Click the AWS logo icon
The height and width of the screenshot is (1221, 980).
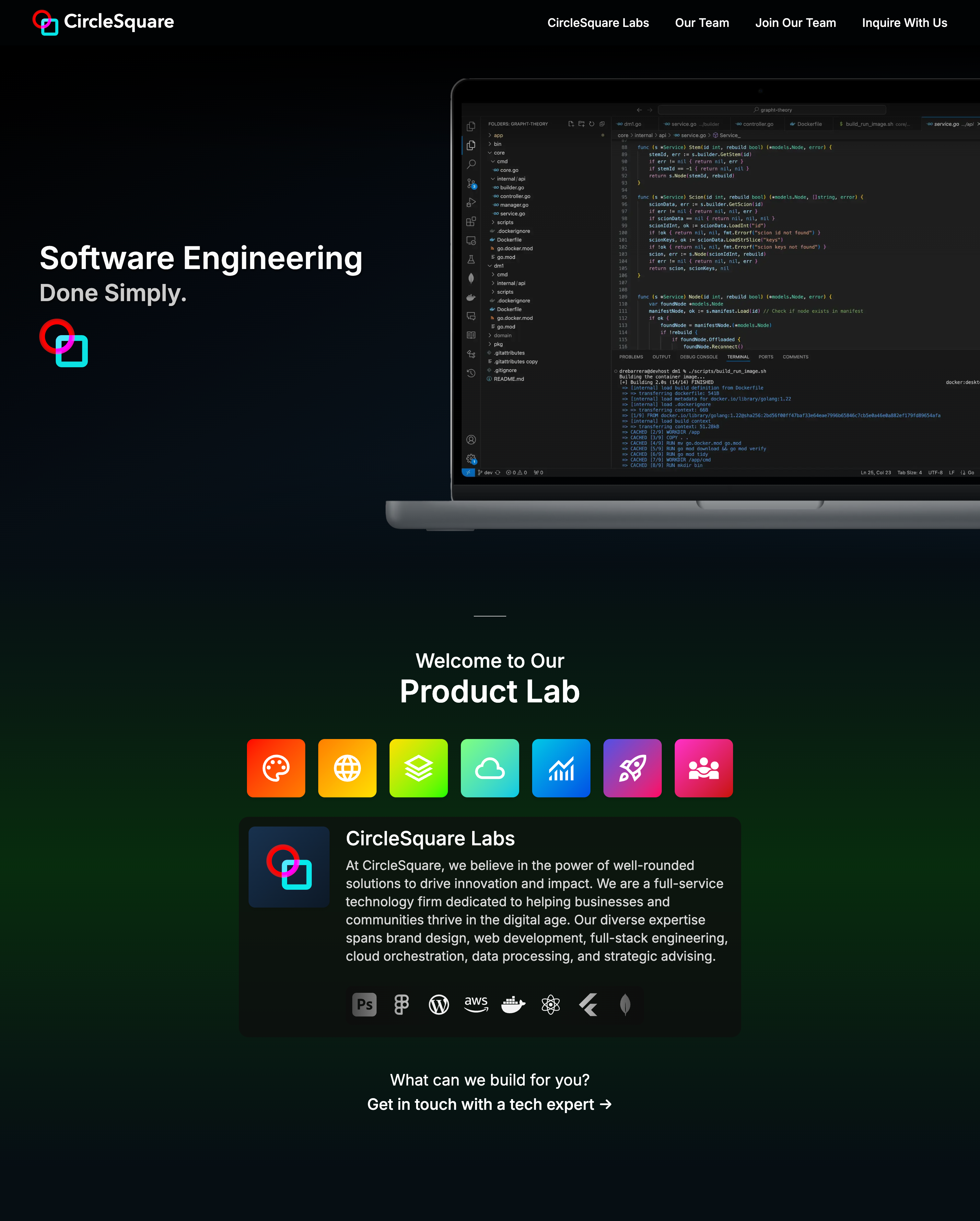point(476,1005)
